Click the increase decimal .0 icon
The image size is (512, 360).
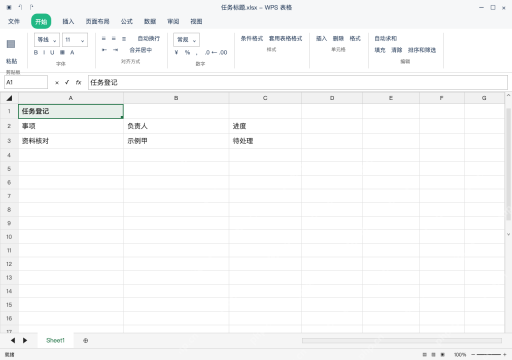[x=207, y=52]
